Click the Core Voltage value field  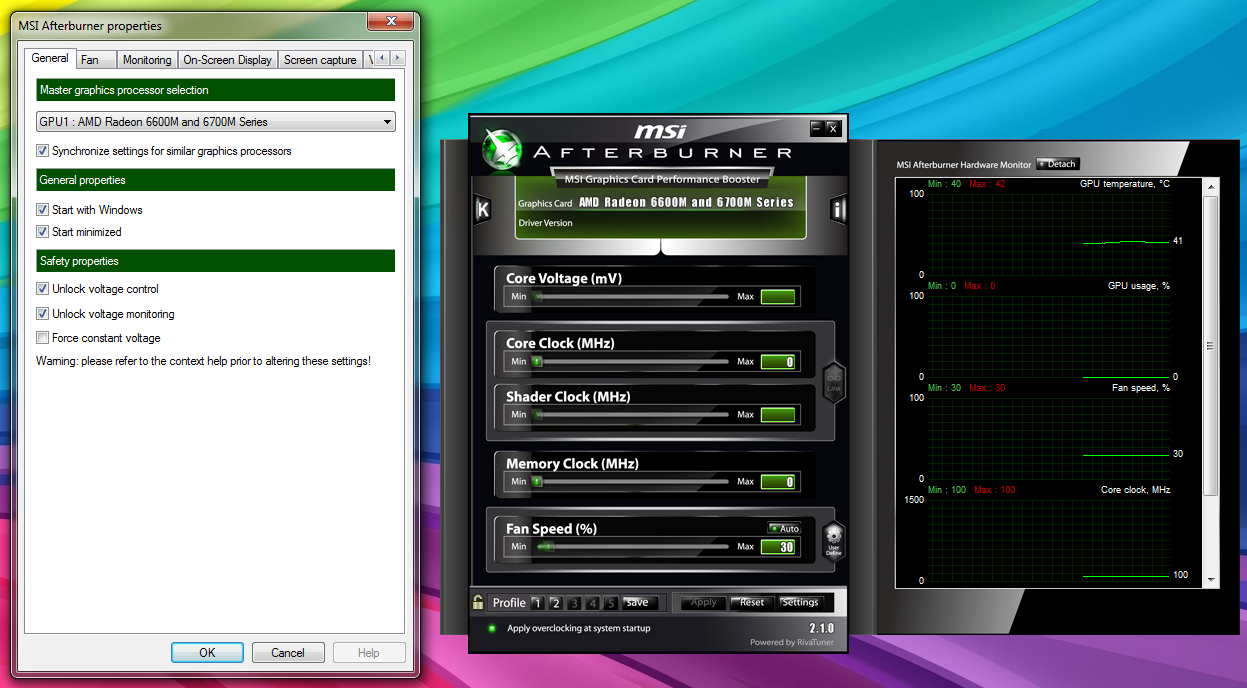pyautogui.click(x=778, y=297)
